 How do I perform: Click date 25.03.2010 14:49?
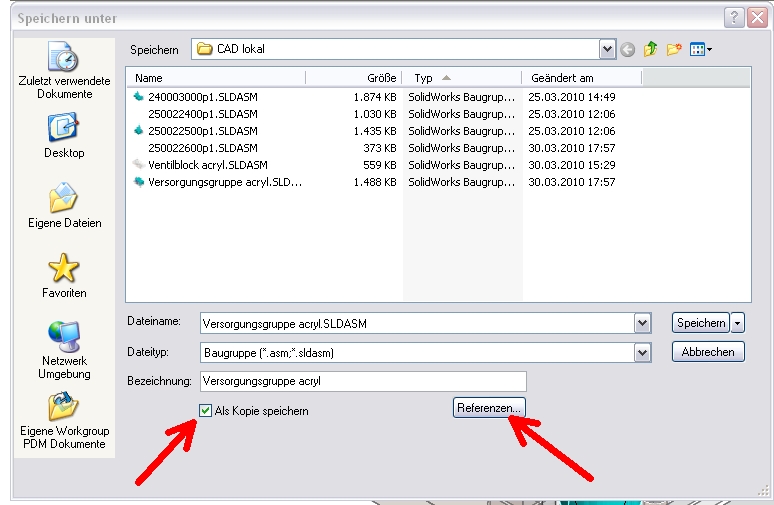tap(572, 97)
